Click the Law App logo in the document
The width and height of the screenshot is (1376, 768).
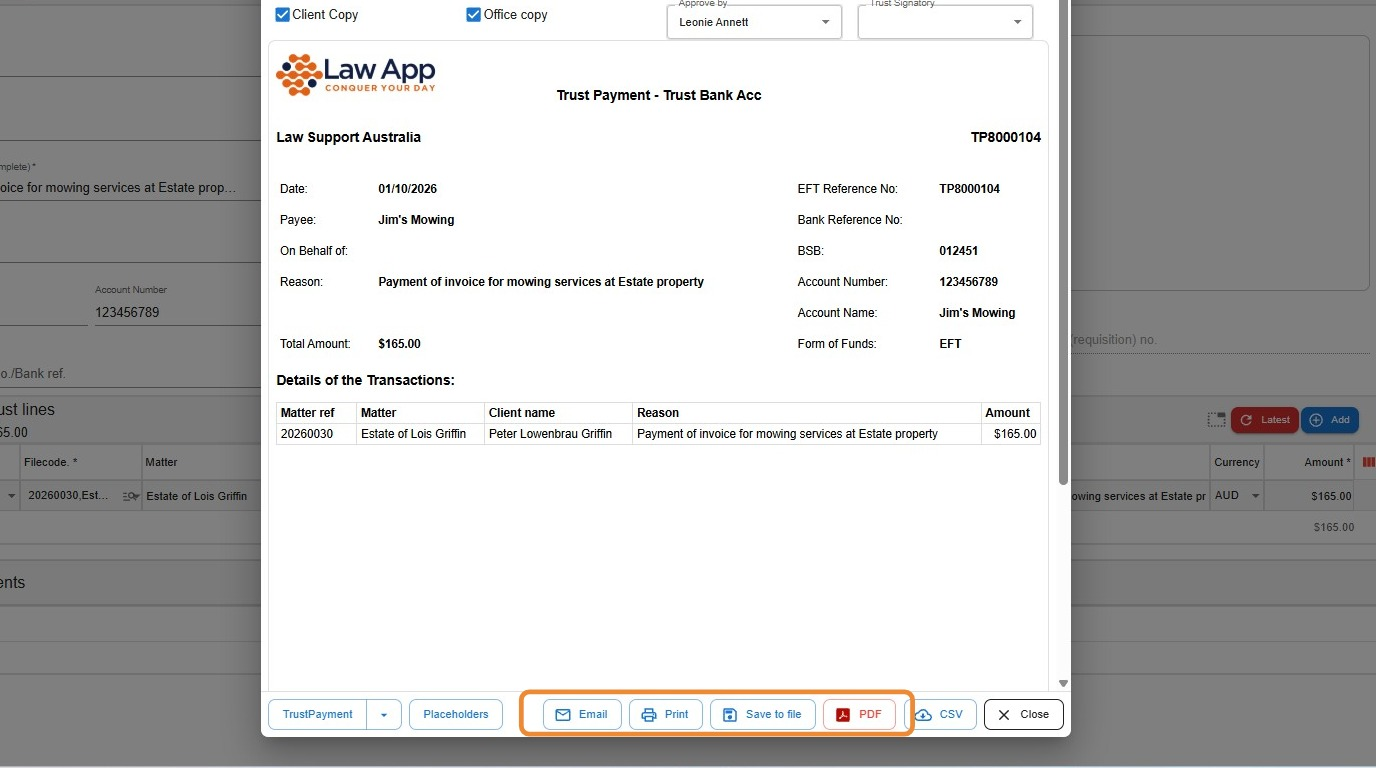coord(356,75)
